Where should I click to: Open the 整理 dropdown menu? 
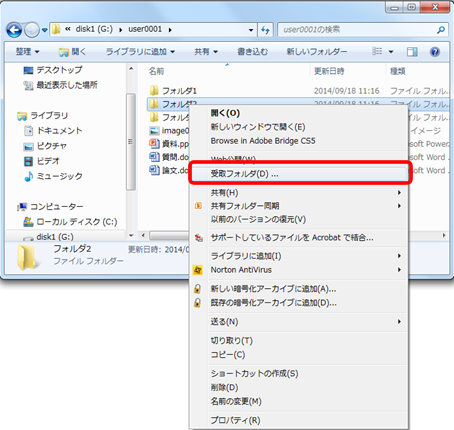point(27,52)
